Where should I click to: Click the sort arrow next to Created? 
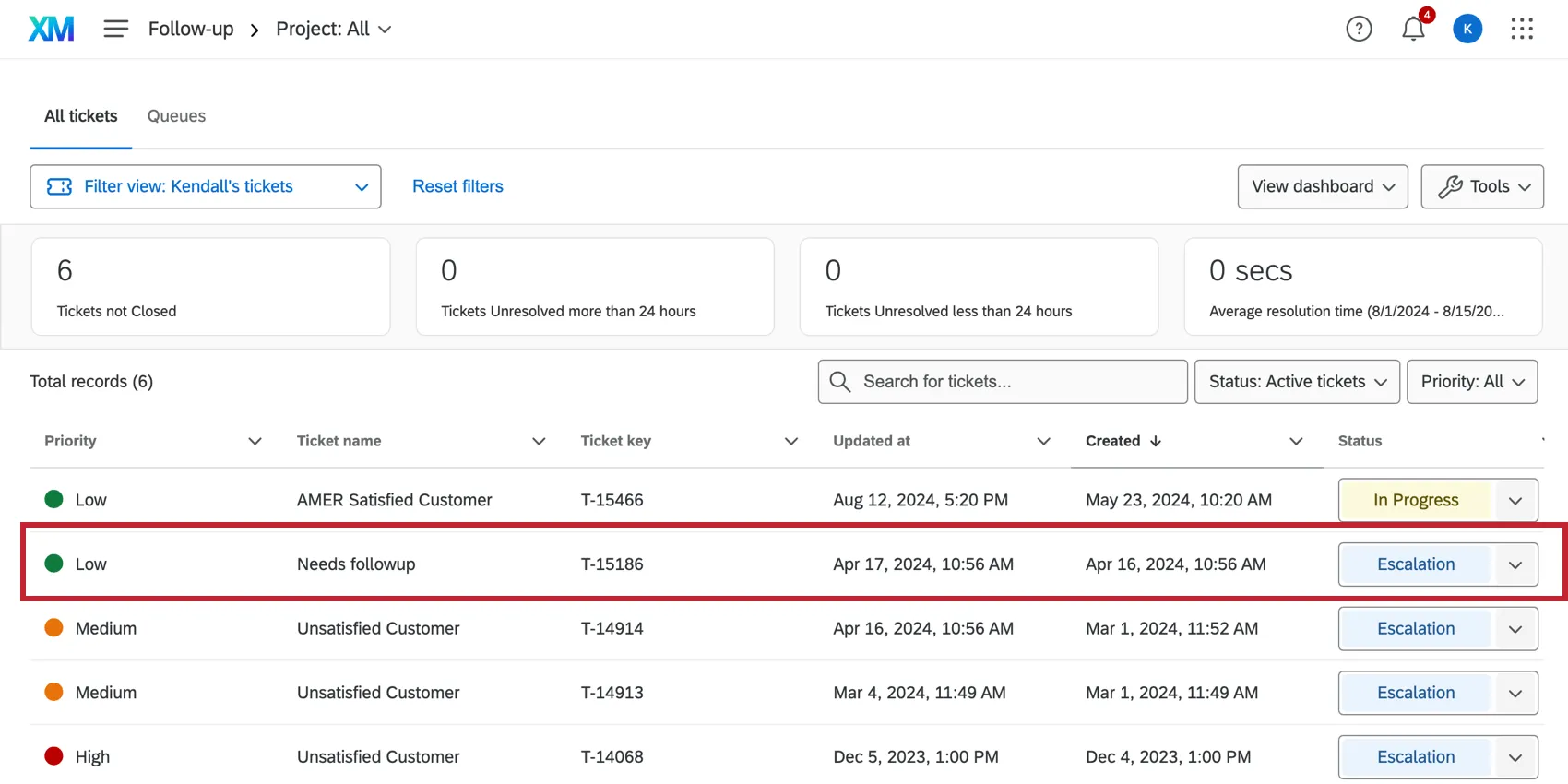[x=1156, y=442]
